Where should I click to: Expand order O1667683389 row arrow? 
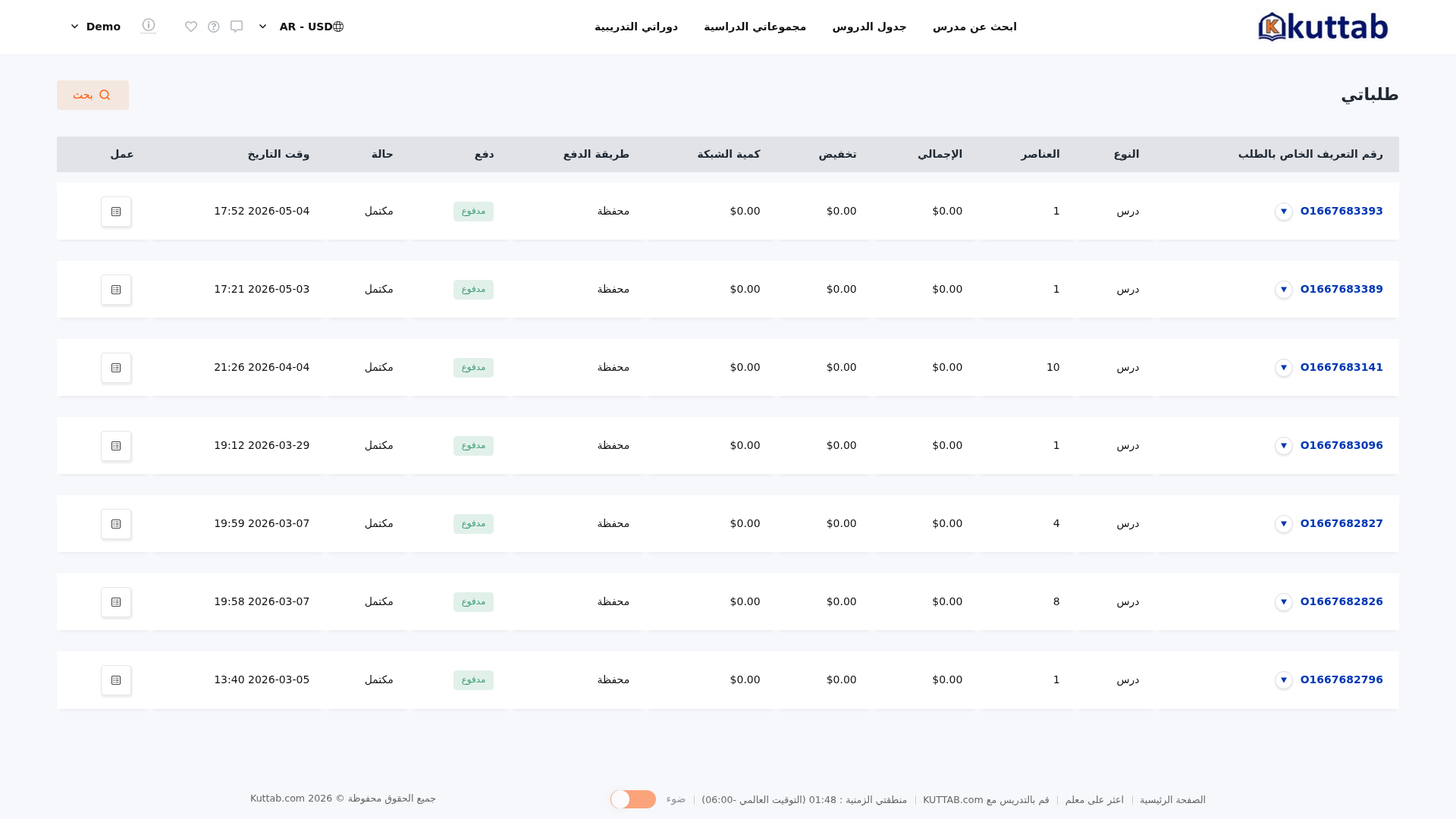point(1284,290)
